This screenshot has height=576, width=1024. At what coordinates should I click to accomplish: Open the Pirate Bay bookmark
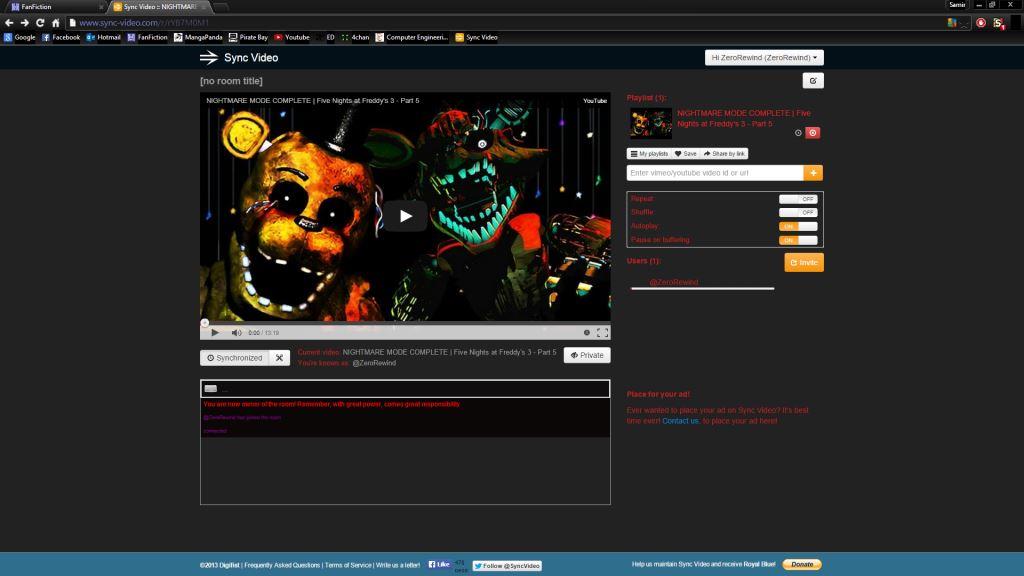tap(248, 37)
